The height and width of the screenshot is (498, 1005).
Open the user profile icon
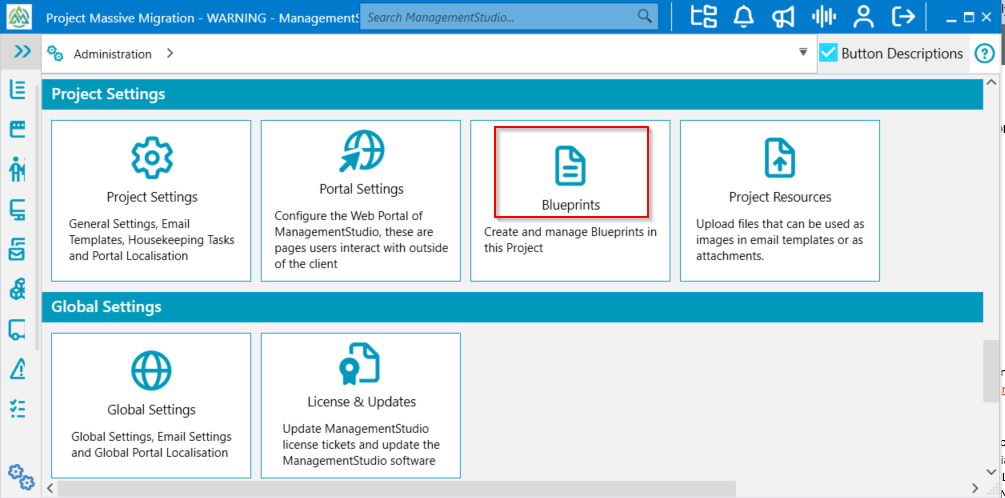pyautogui.click(x=864, y=16)
